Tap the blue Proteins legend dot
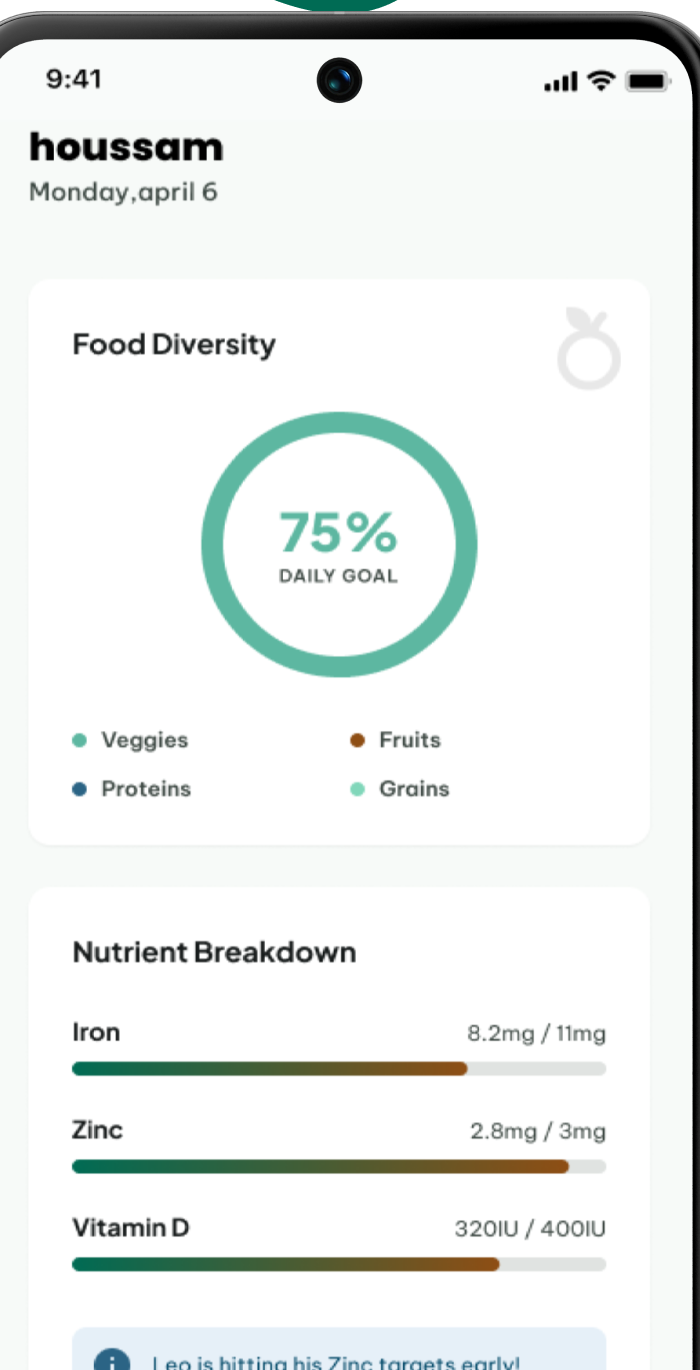 click(x=80, y=789)
